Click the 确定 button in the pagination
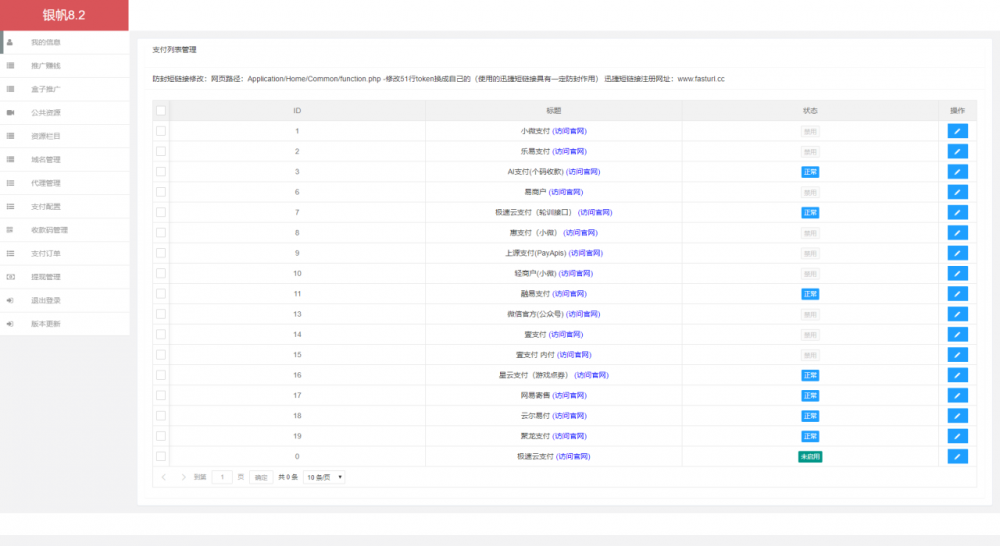Viewport: 1000px width, 546px height. tap(261, 477)
